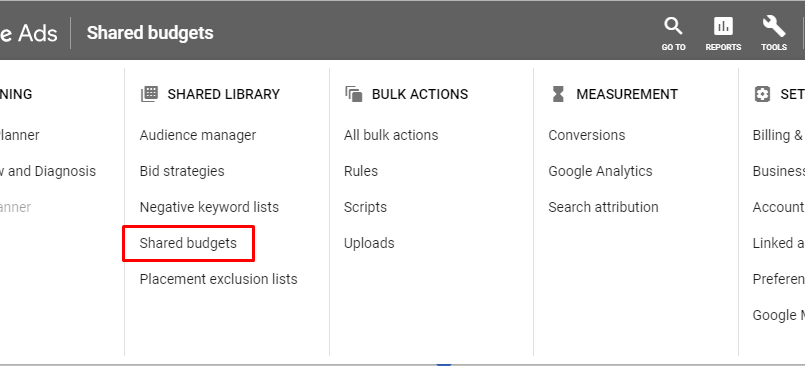Image resolution: width=805 pixels, height=366 pixels.
Task: Select the Bulk Actions stacked squares icon
Action: tap(354, 94)
